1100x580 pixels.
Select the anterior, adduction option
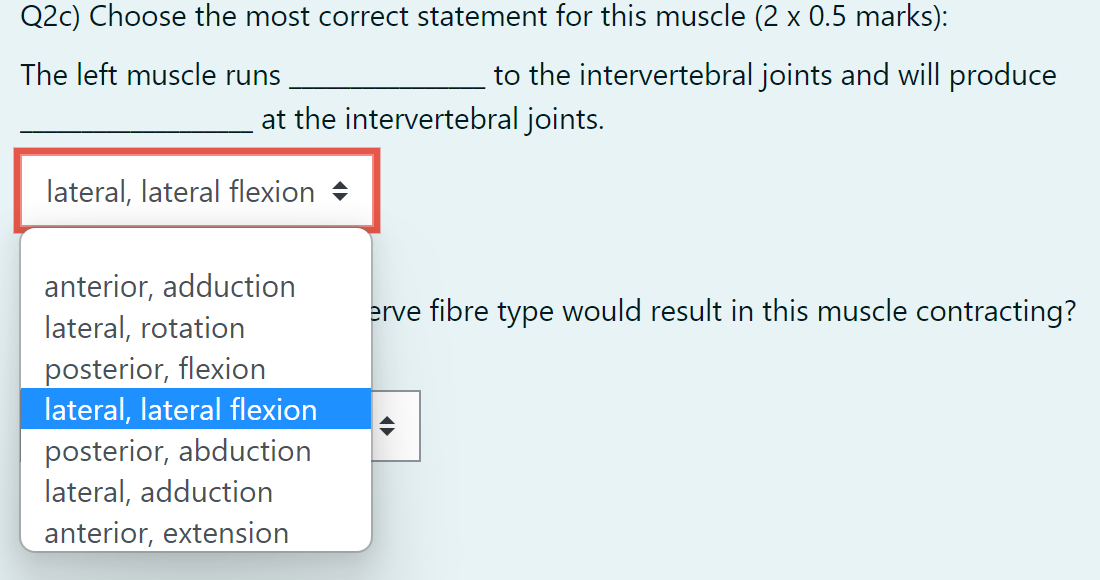click(169, 286)
